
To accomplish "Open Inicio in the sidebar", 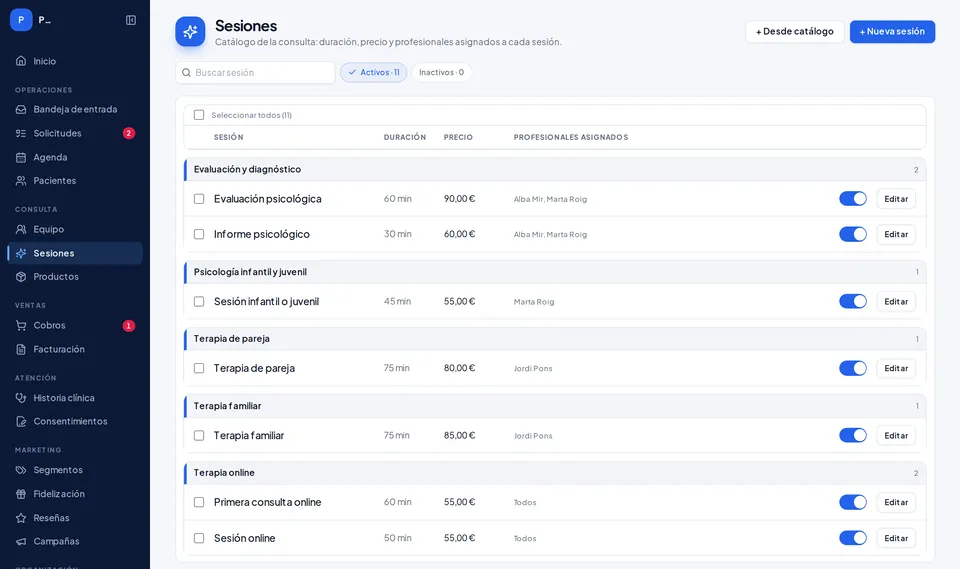I will point(75,61).
